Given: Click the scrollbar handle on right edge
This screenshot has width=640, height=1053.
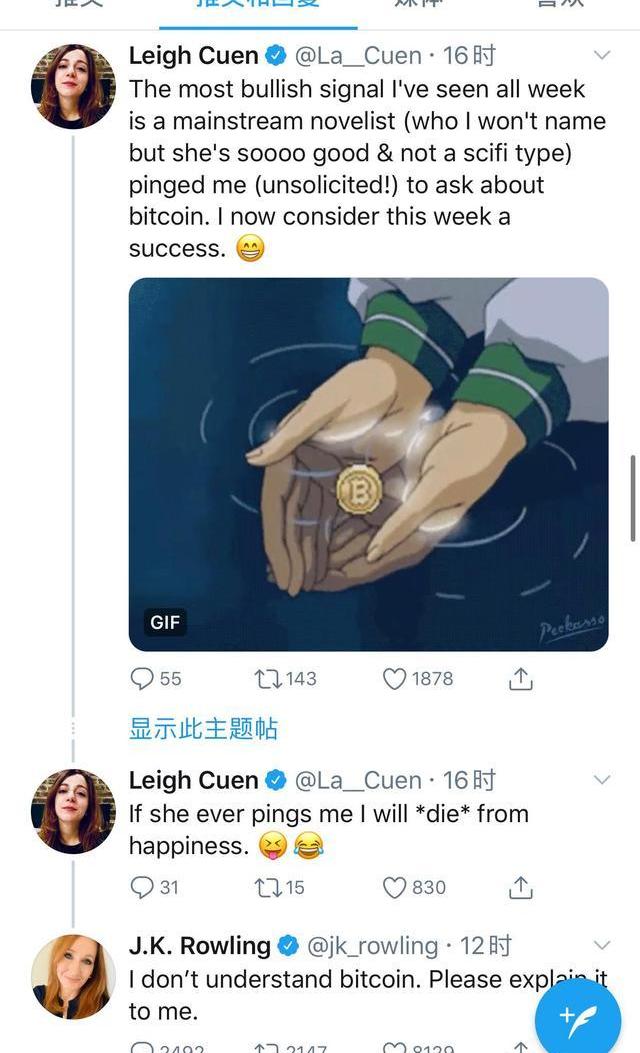Looking at the screenshot, I should coord(633,498).
